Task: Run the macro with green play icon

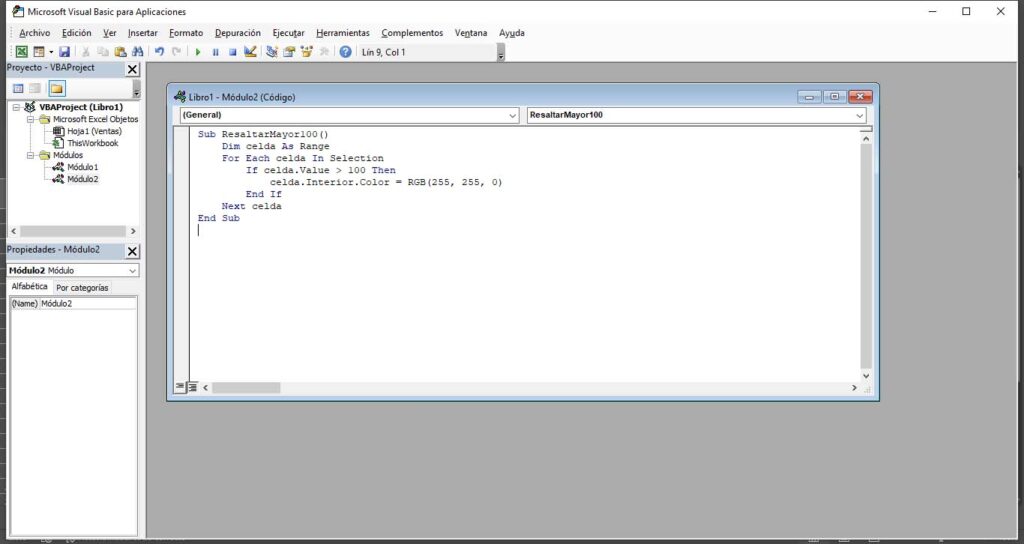Action: click(x=198, y=52)
